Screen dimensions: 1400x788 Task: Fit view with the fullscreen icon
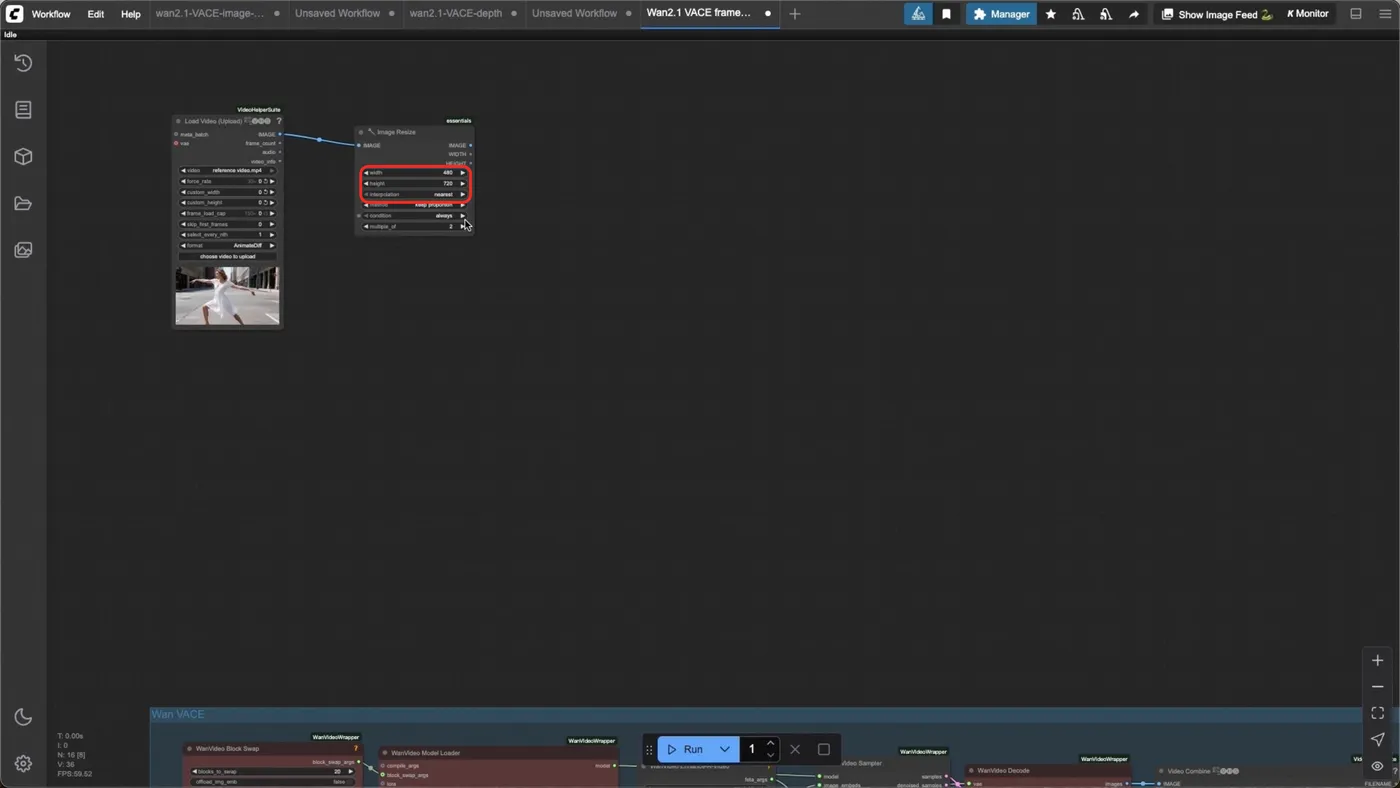click(1377, 713)
